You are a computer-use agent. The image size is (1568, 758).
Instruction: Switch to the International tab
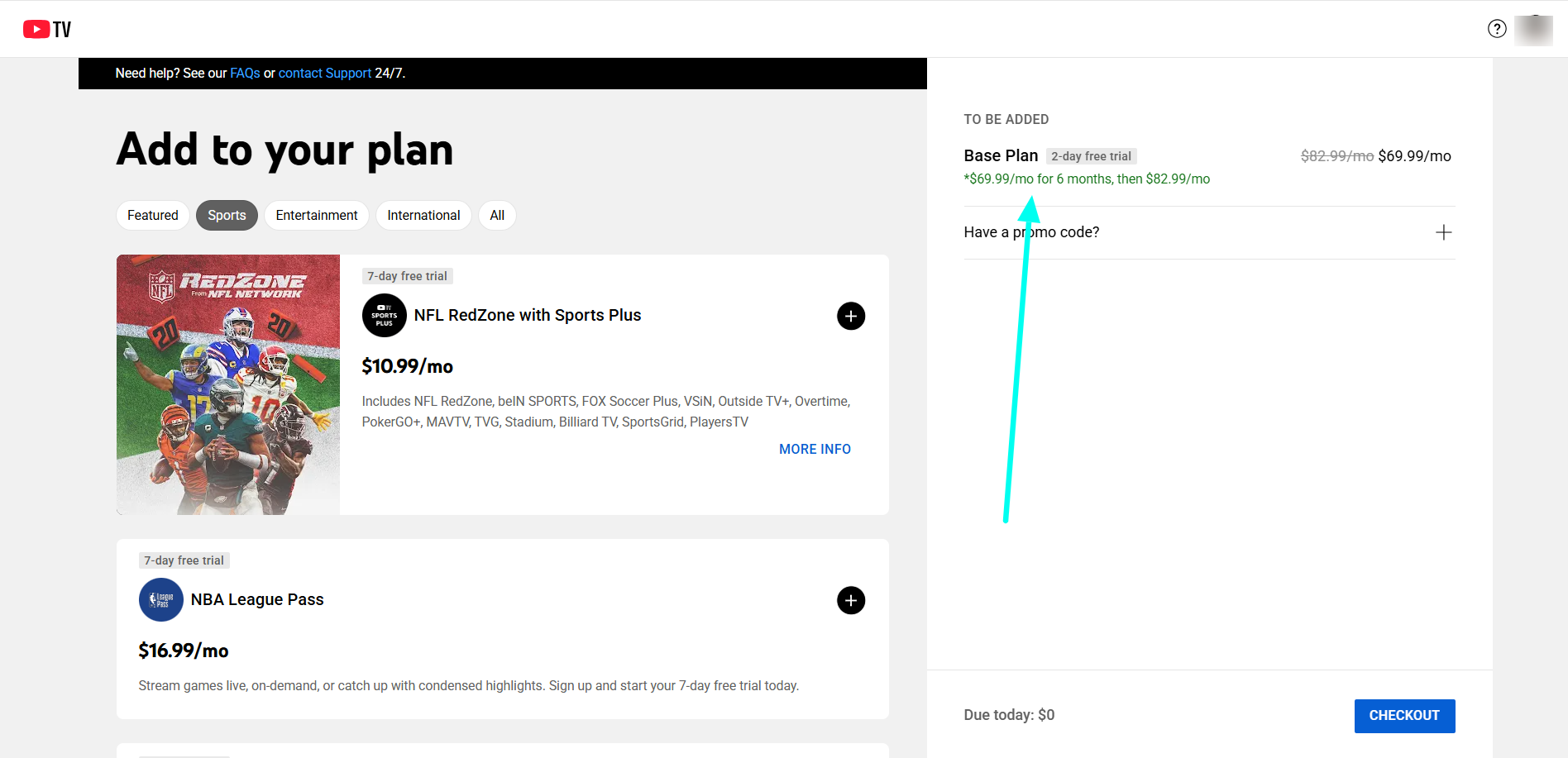423,216
